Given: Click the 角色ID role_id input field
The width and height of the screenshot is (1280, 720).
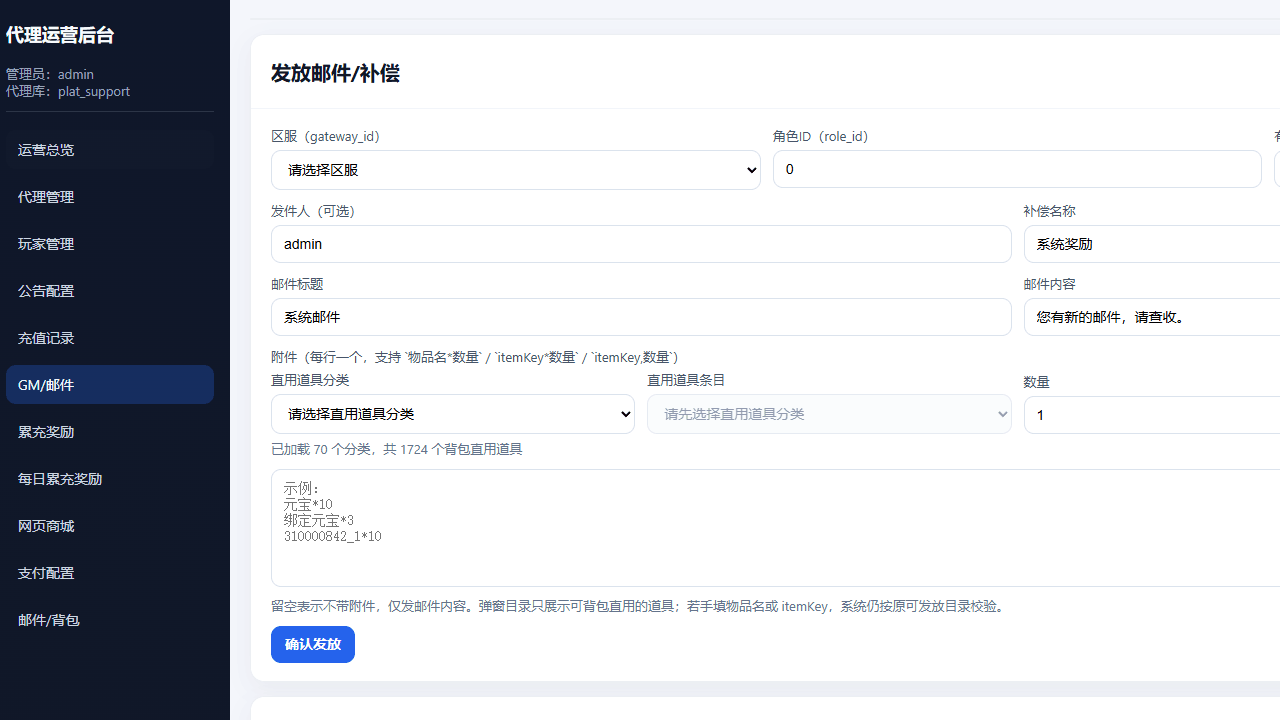Looking at the screenshot, I should click(x=1016, y=169).
